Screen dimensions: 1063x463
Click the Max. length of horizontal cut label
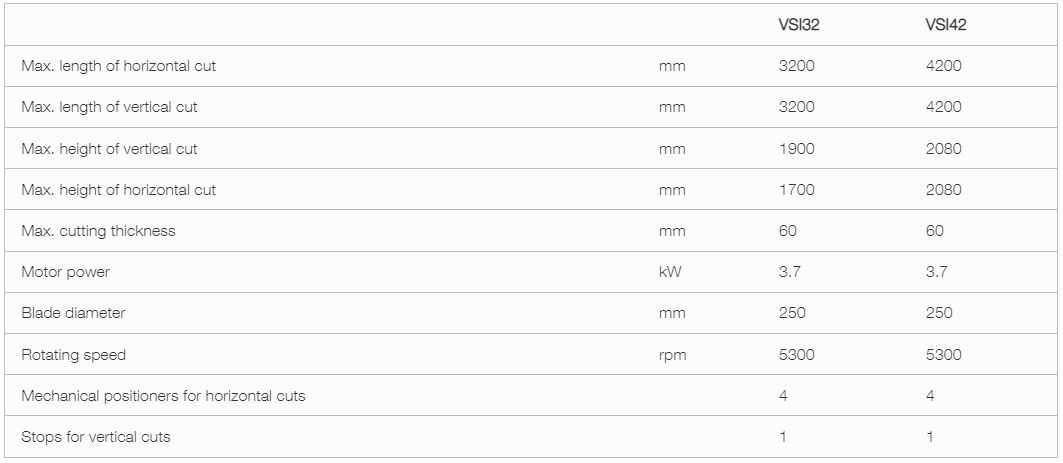pos(119,66)
